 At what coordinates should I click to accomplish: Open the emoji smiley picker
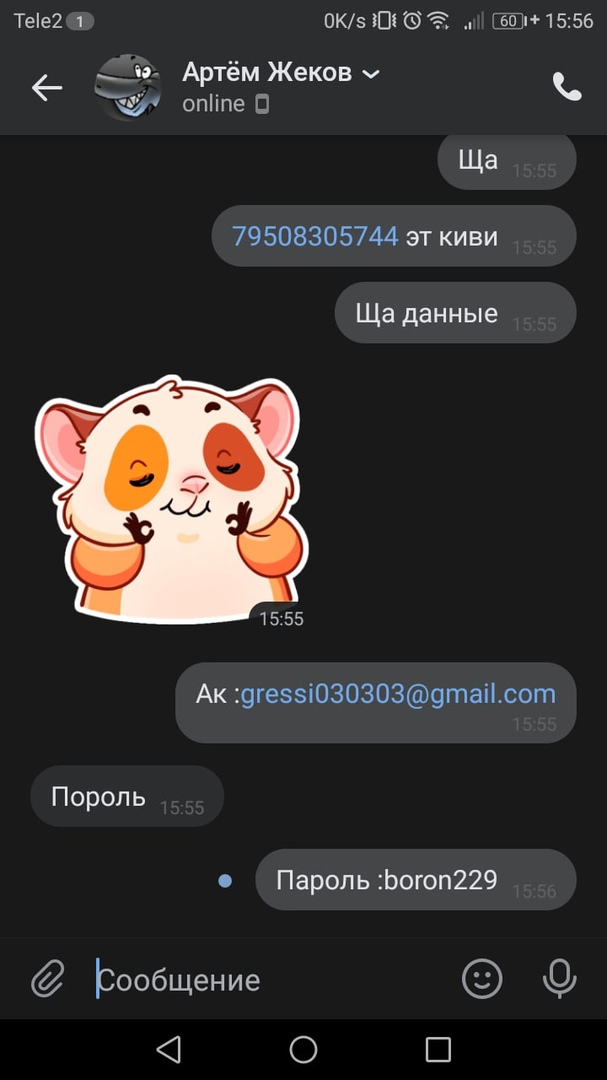[482, 978]
